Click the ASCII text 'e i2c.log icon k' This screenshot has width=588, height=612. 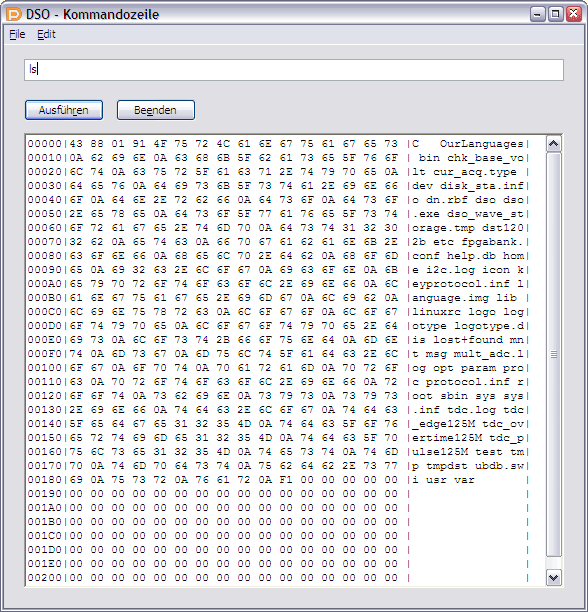pyautogui.click(x=468, y=270)
